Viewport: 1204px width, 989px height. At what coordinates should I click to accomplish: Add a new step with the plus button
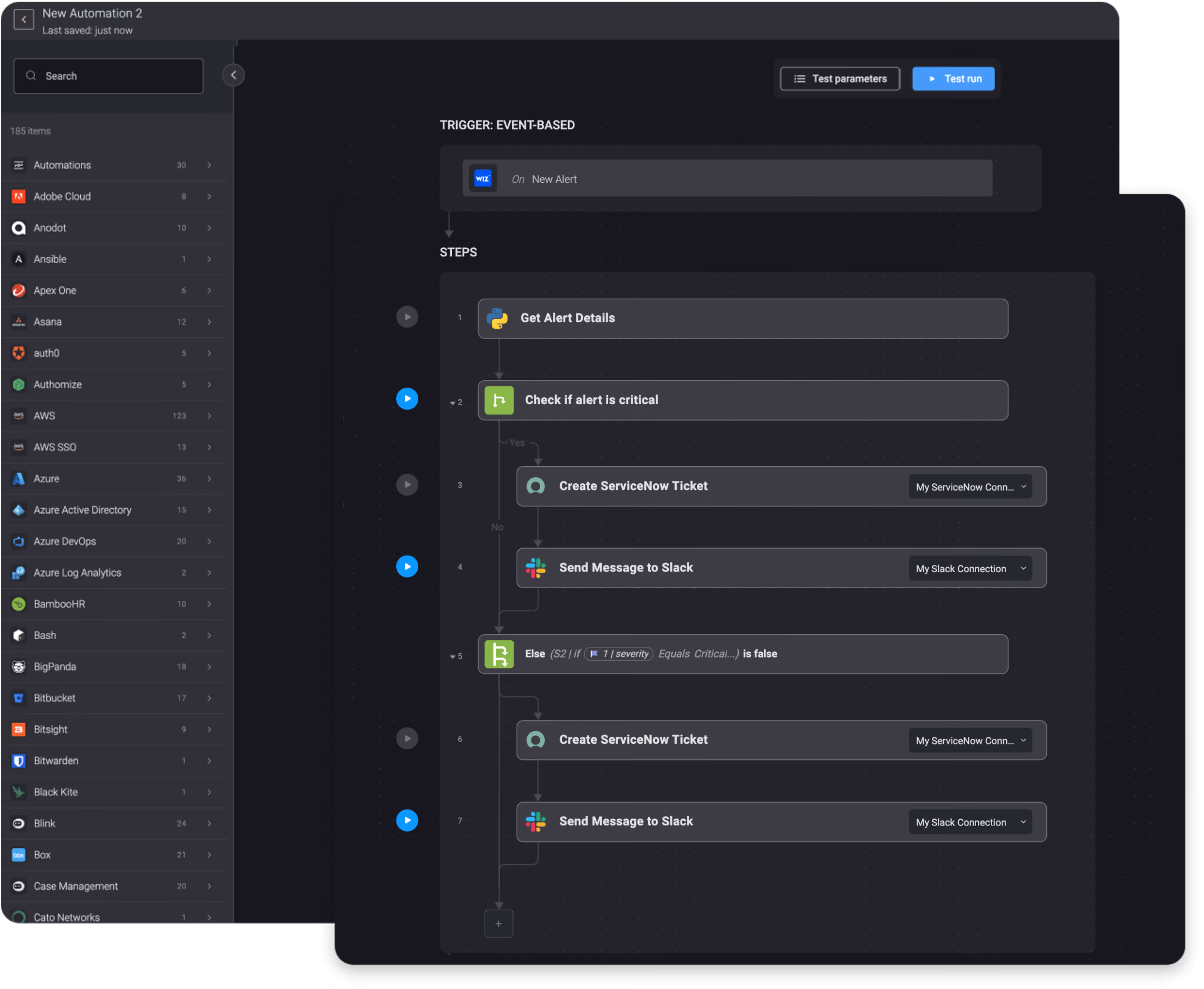pos(499,925)
